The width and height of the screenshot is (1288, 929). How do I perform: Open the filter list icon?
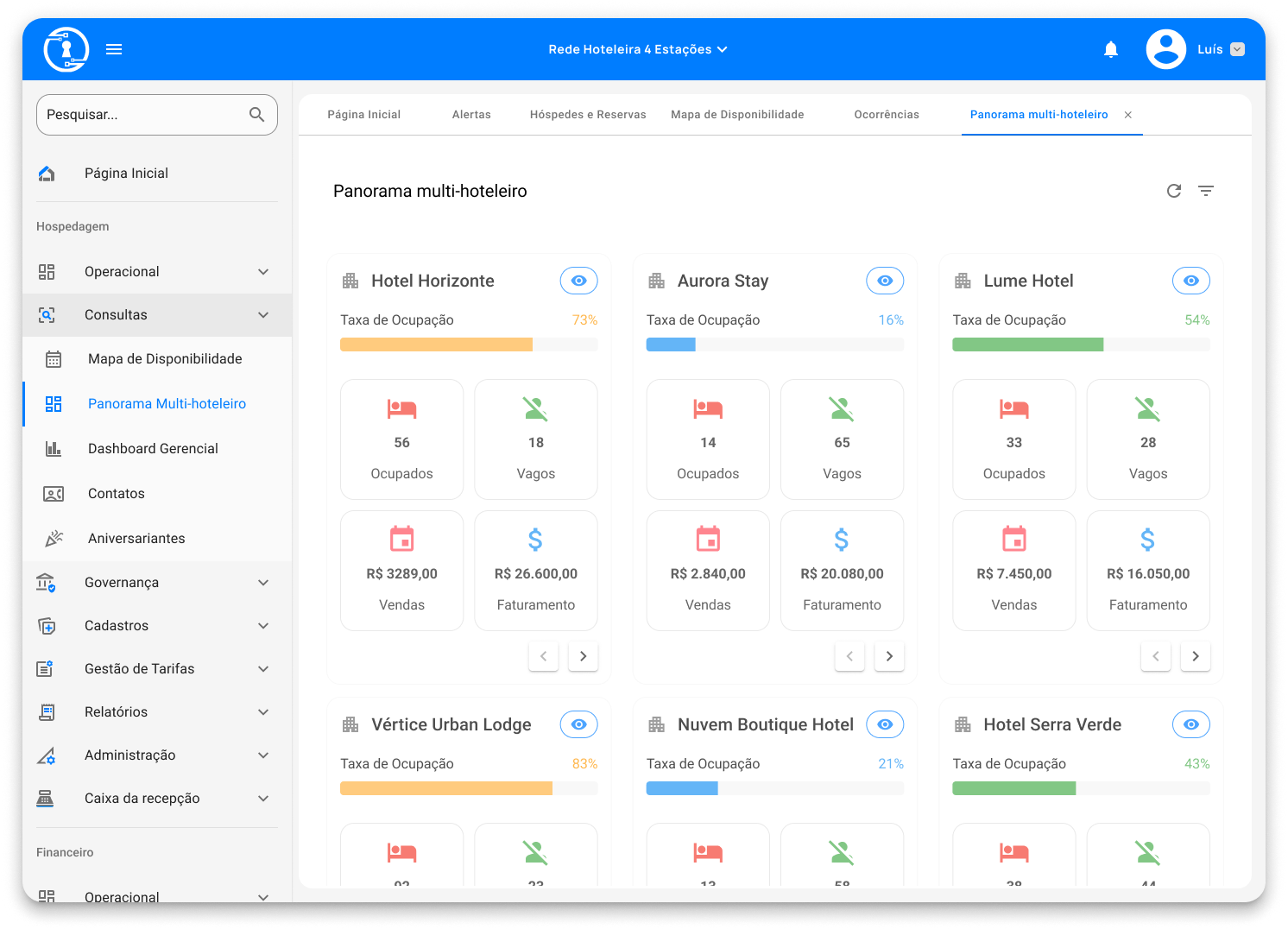pyautogui.click(x=1206, y=191)
